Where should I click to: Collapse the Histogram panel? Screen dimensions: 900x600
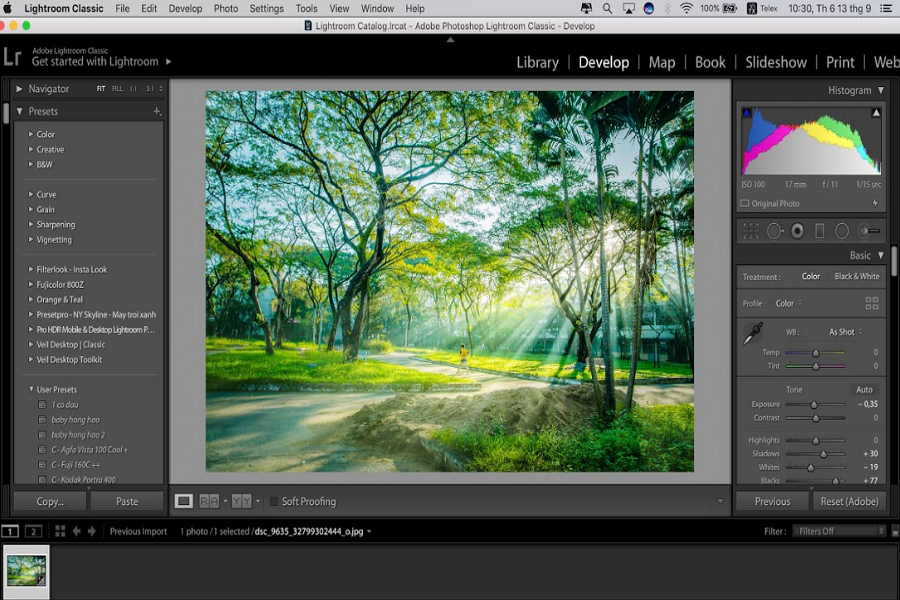pos(881,90)
